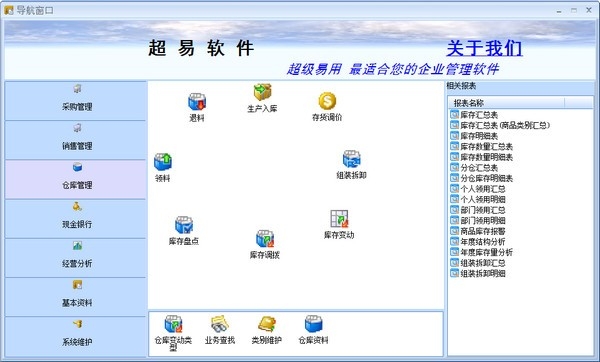Screen dimensions: 600x362
Task: Follow the 关于我们 link
Action: (484, 48)
